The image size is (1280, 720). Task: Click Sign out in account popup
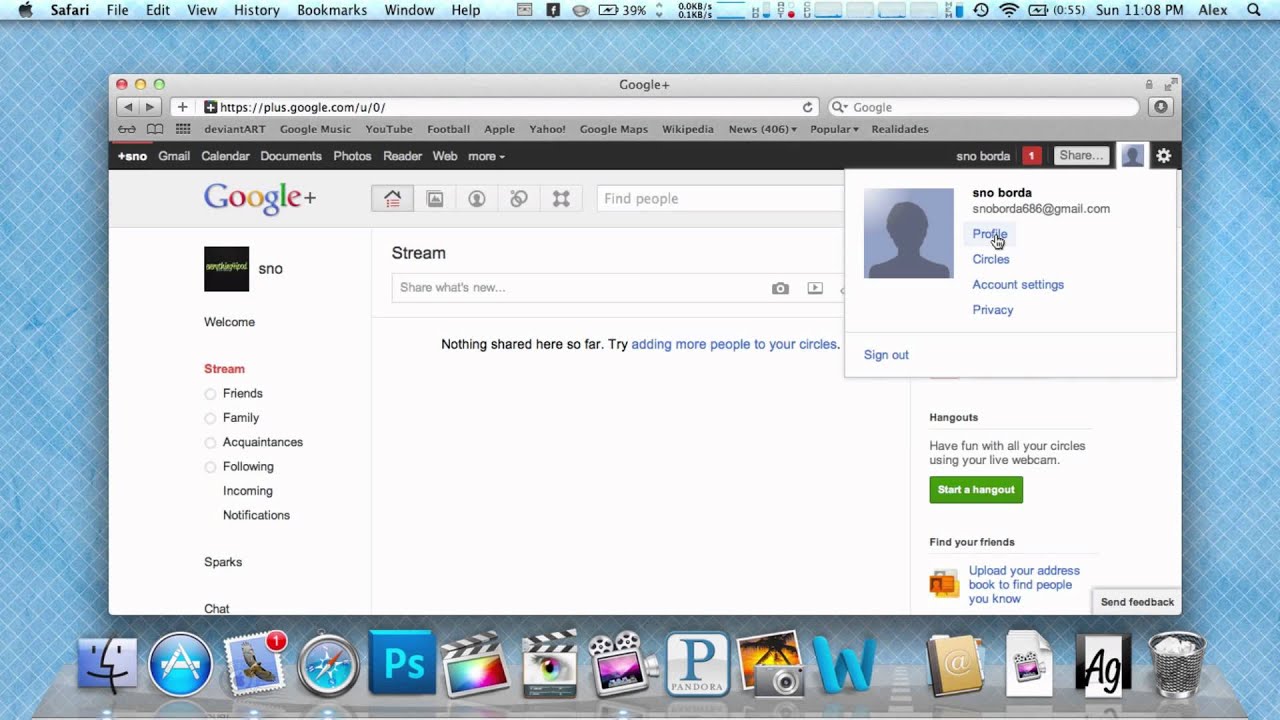(886, 355)
